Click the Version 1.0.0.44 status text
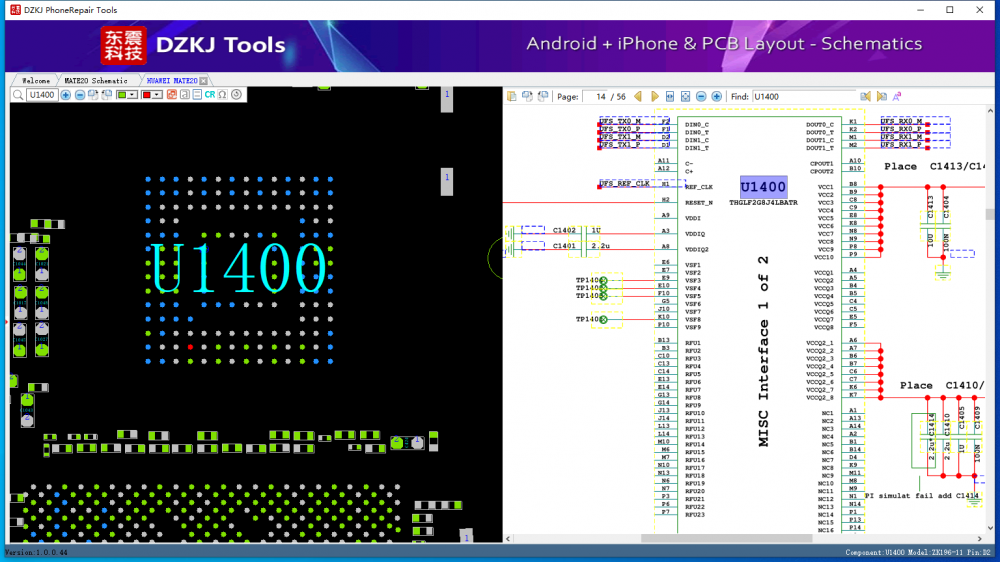 click(x=36, y=552)
